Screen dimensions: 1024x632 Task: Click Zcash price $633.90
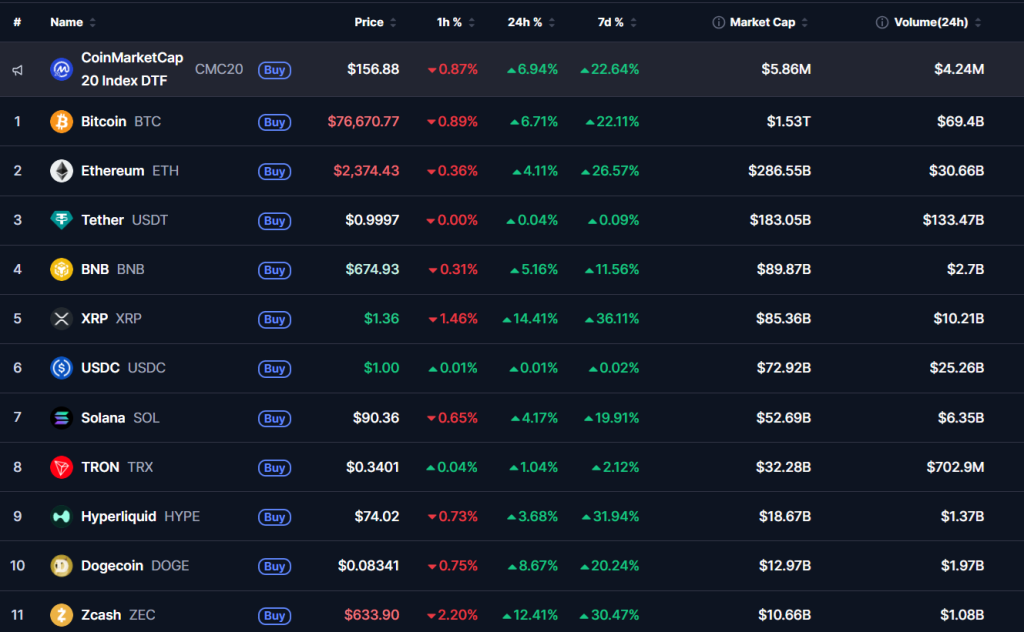[372, 615]
